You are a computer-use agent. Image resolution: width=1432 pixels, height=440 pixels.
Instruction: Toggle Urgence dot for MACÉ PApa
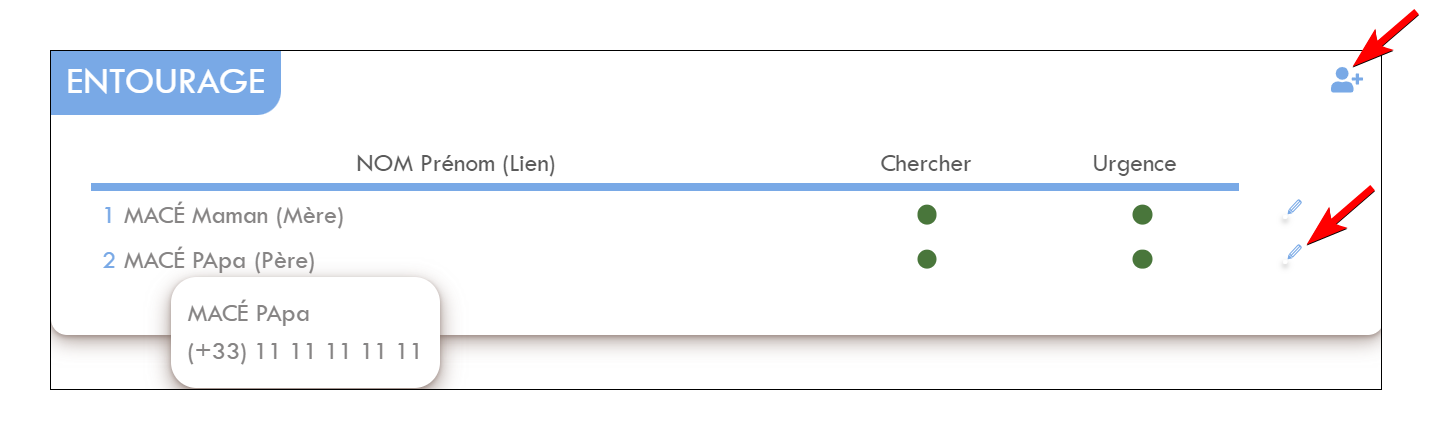tap(1142, 259)
